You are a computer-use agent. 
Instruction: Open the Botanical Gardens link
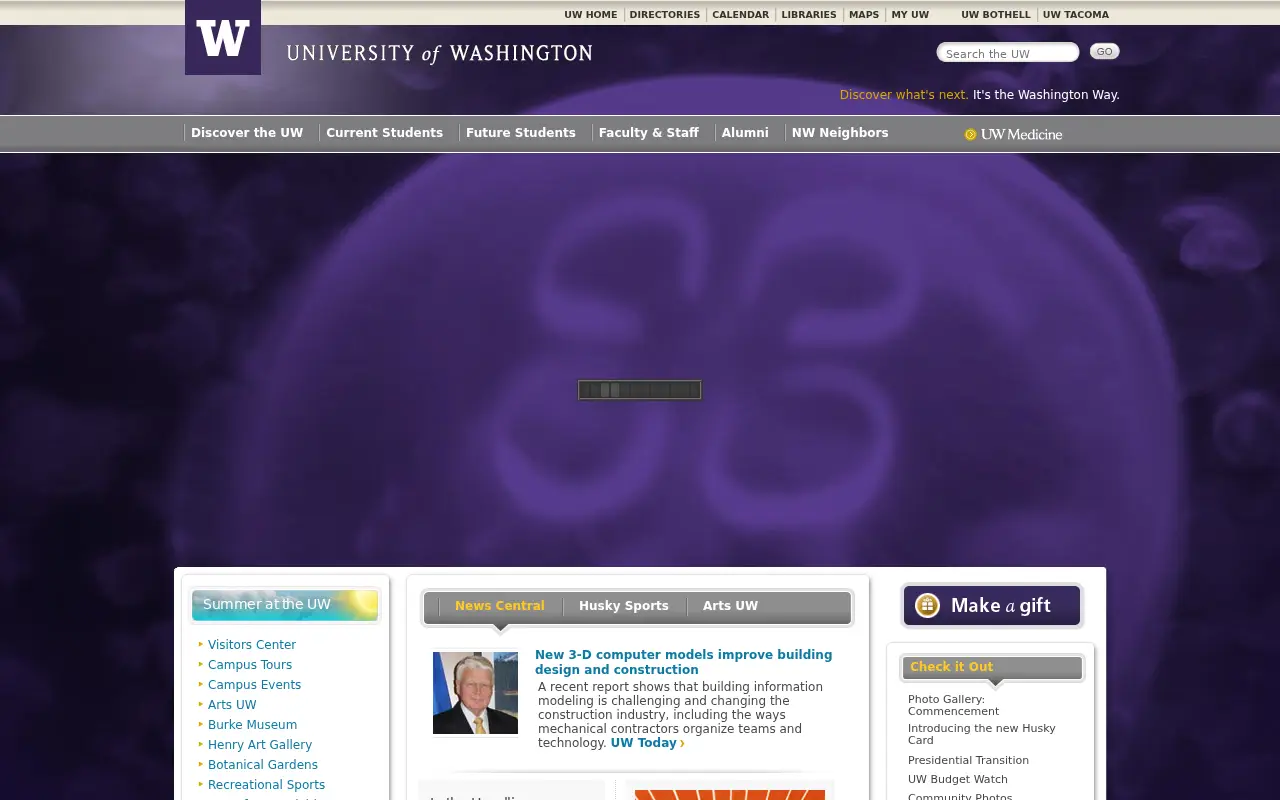pos(263,765)
